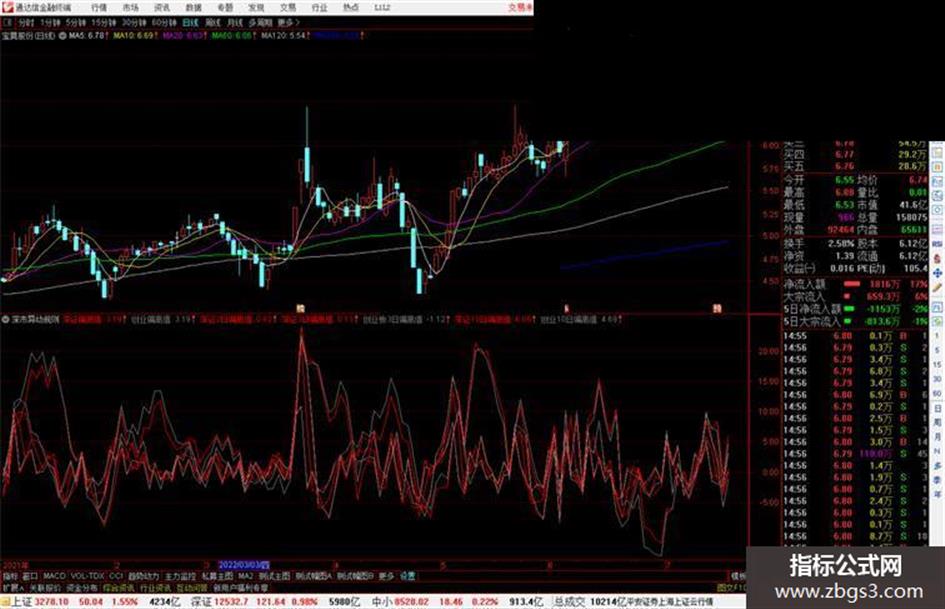Switch to 30分钟 chart period
This screenshot has height=609, width=945.
pos(134,23)
